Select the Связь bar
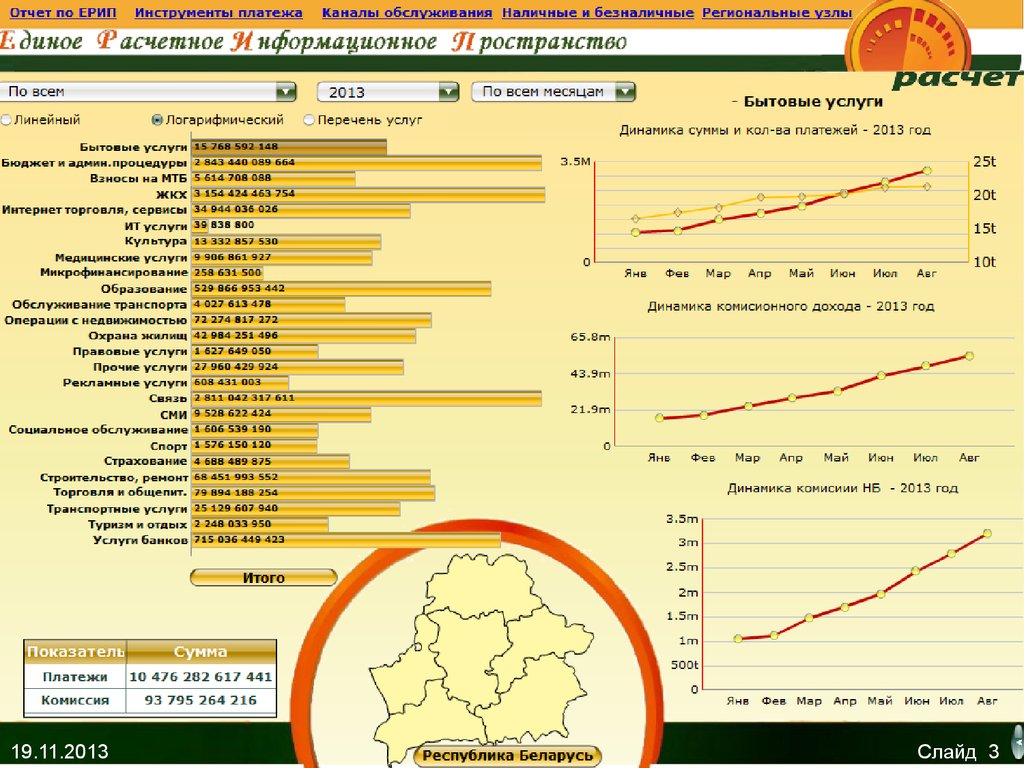 (x=366, y=398)
